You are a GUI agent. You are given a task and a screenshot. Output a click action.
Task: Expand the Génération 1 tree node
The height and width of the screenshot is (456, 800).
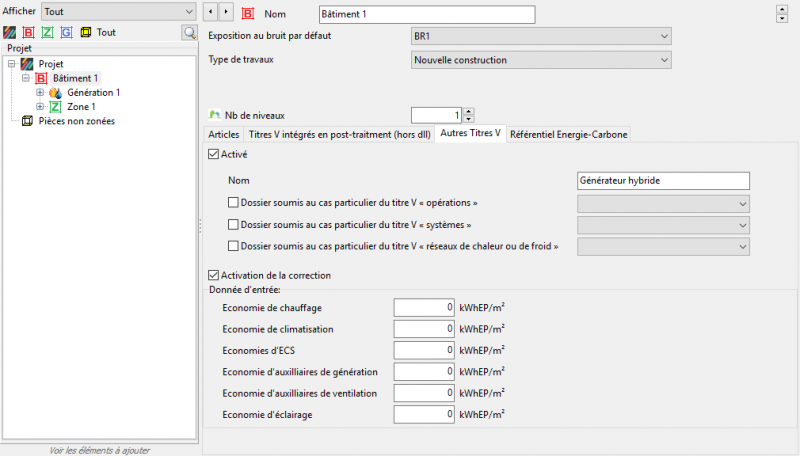tap(40, 92)
